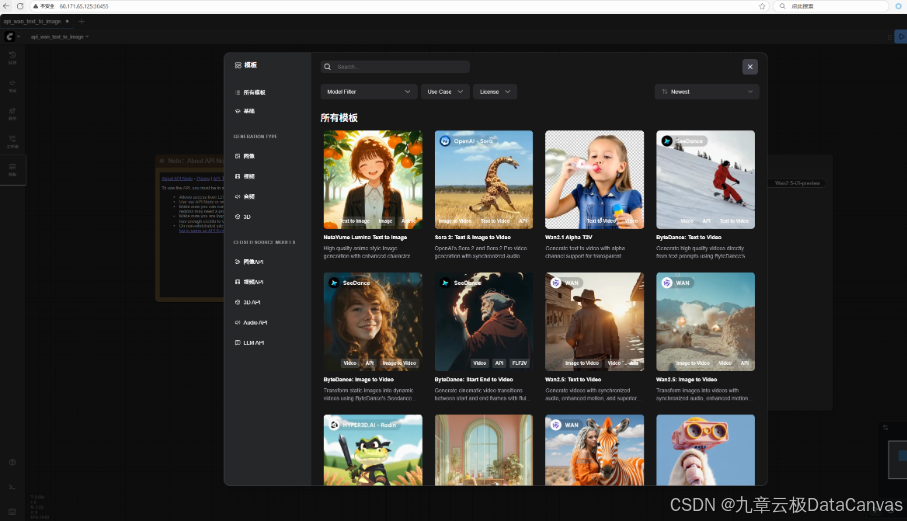
Task: Click SeeDance badge on ByteDance Image to Video card
Action: [349, 283]
